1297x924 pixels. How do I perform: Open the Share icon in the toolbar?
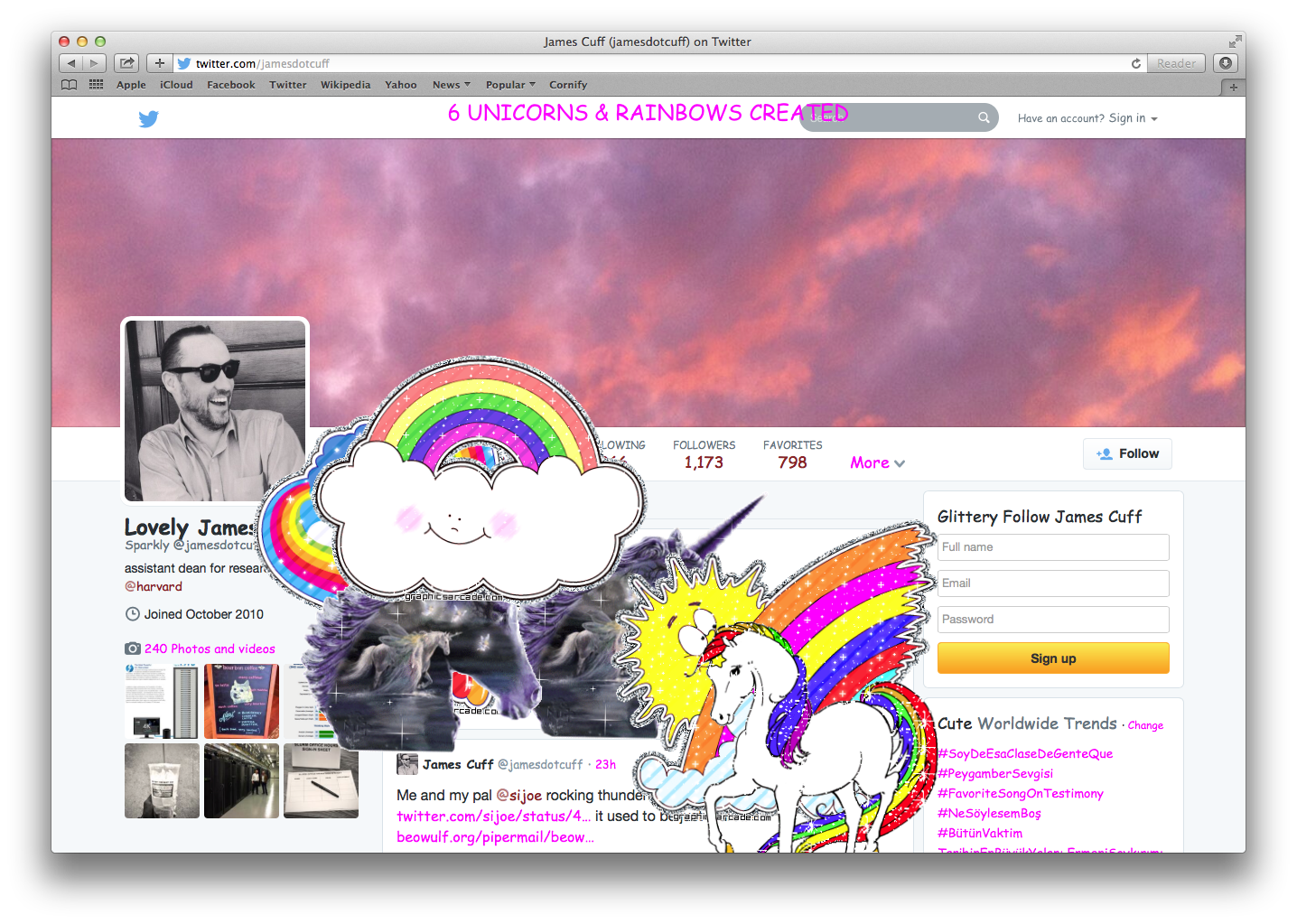point(127,63)
